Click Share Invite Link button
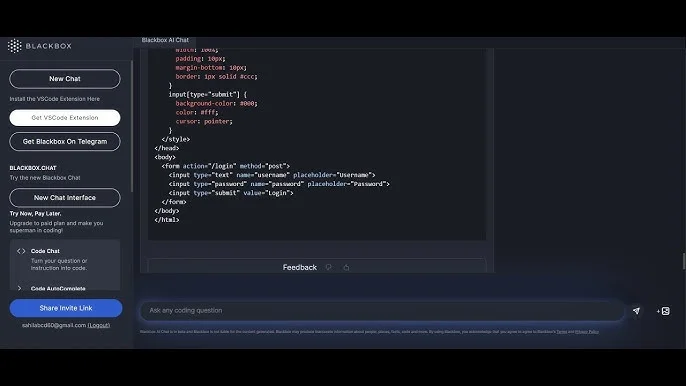Screen dimensions: 686x386 click(x=66, y=308)
